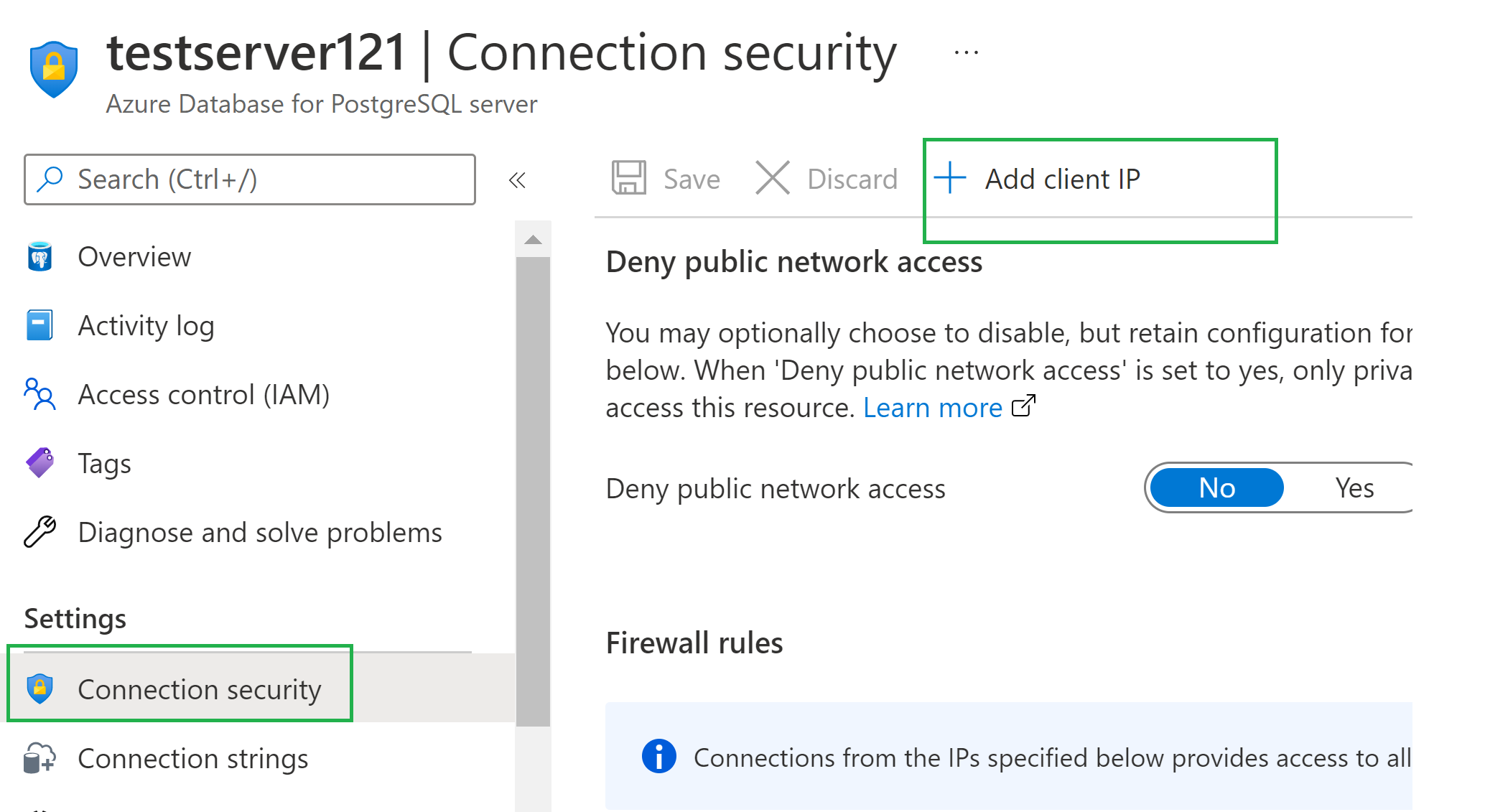This screenshot has width=1485, height=812.
Task: Click the Diagnose and solve problems wrench icon
Action: pyautogui.click(x=41, y=532)
